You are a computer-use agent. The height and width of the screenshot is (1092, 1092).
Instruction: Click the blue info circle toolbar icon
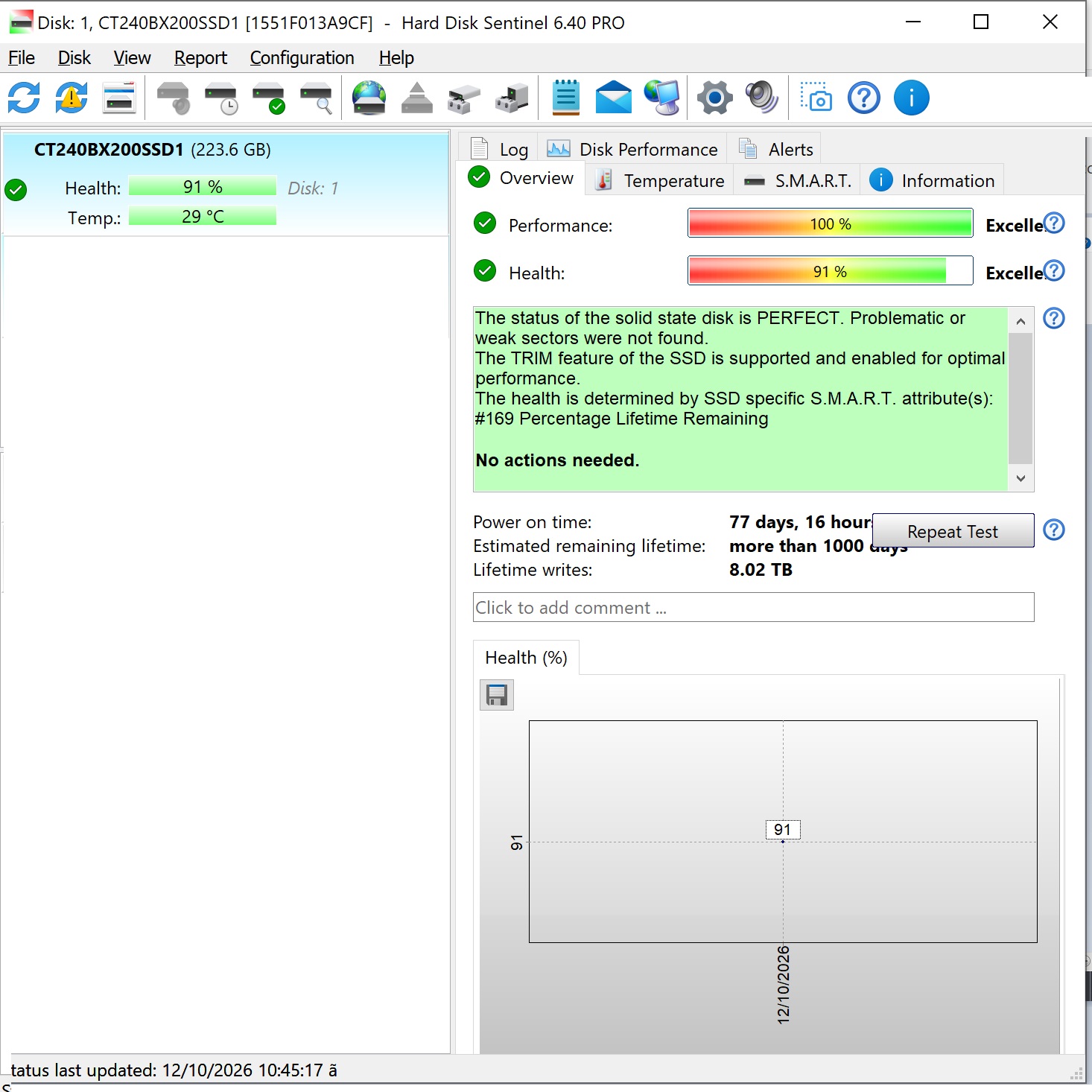(912, 98)
